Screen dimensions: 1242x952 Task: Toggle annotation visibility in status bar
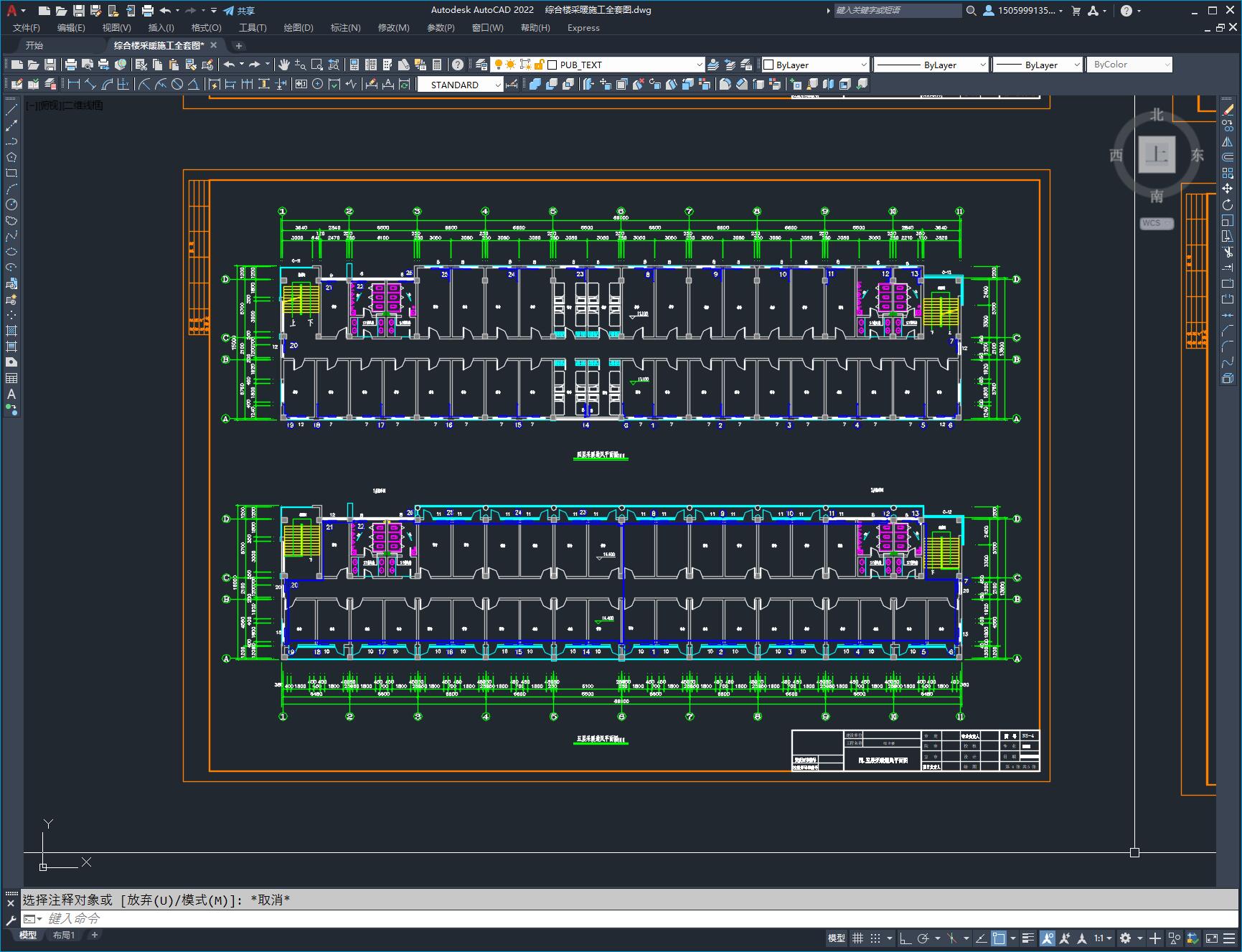(1048, 938)
